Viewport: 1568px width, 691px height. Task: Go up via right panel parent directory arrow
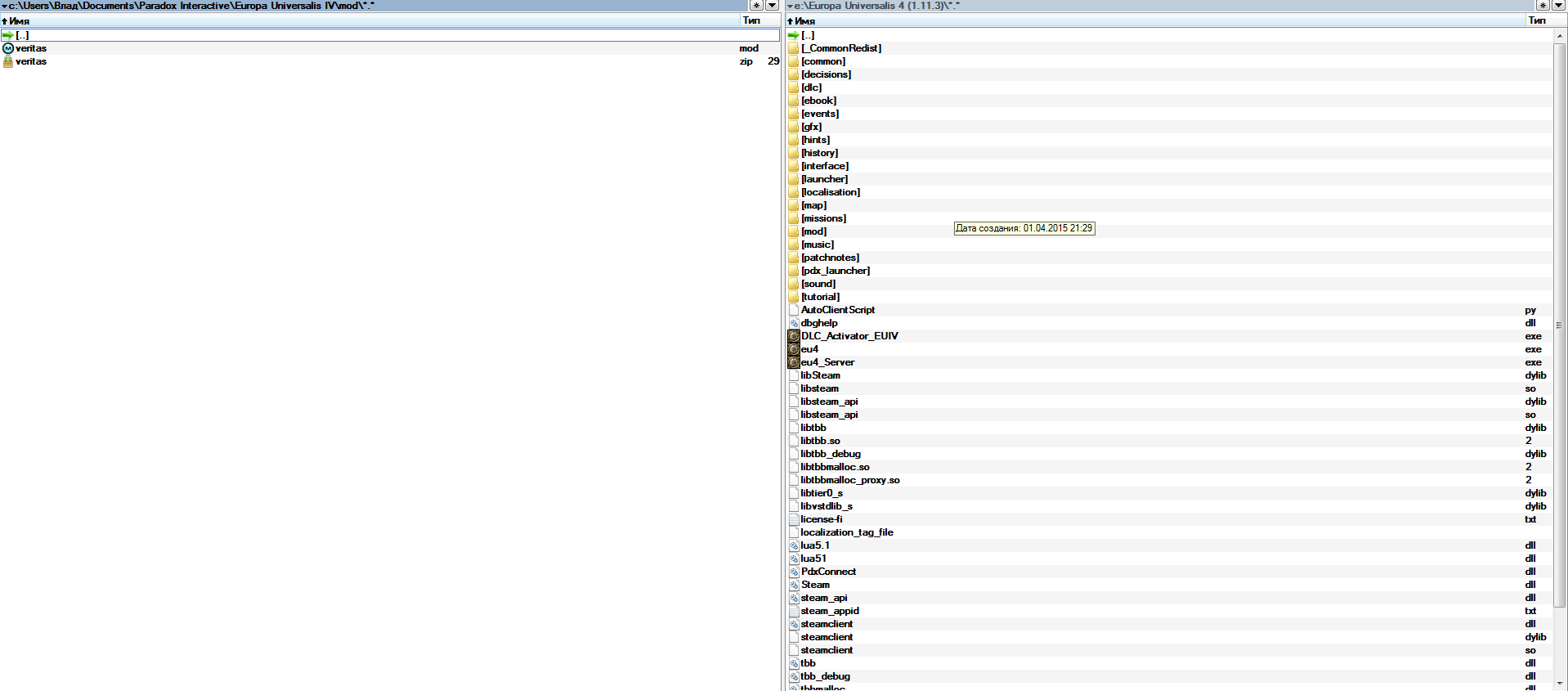[x=794, y=35]
